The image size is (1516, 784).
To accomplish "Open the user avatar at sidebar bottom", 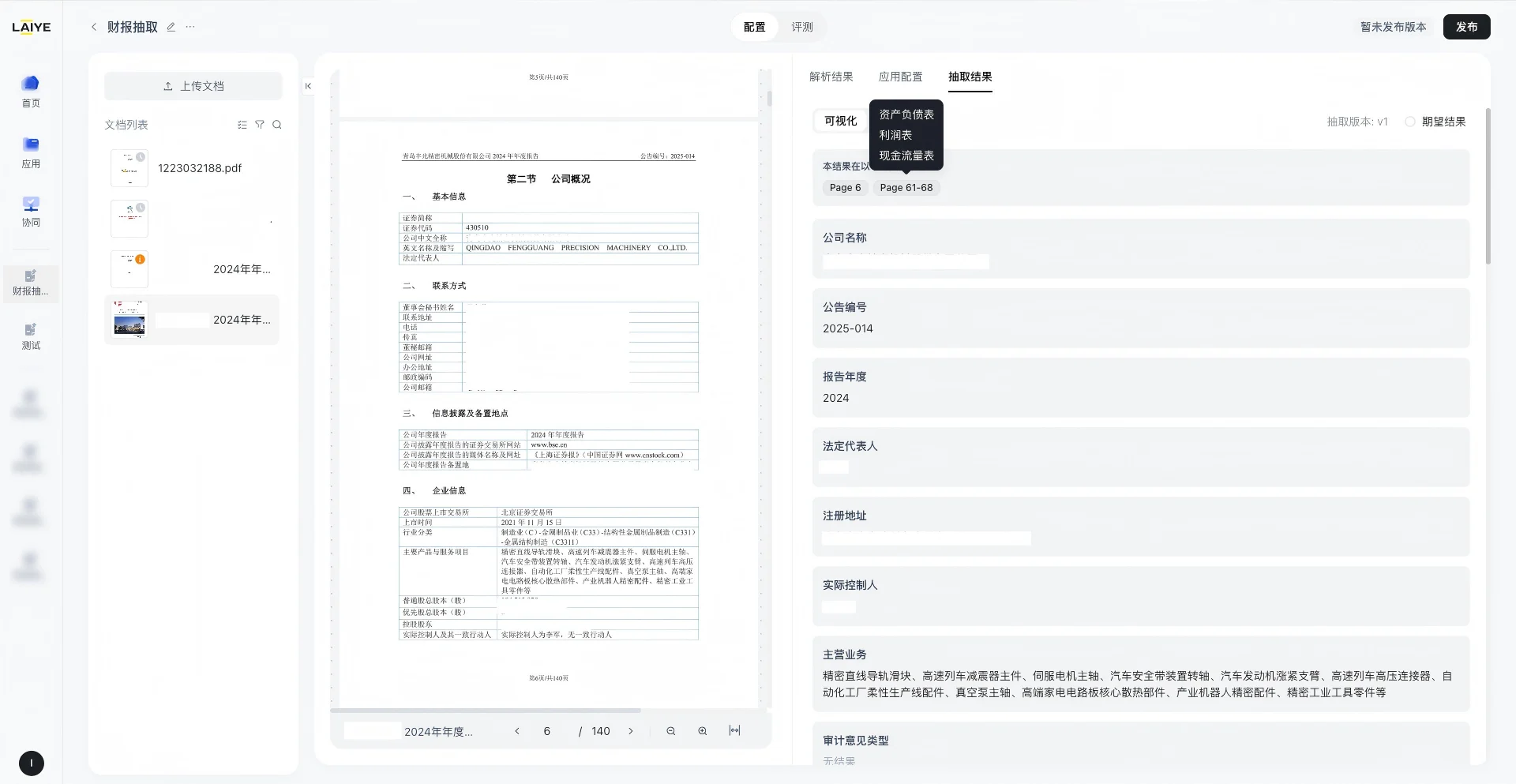I will pyautogui.click(x=32, y=763).
